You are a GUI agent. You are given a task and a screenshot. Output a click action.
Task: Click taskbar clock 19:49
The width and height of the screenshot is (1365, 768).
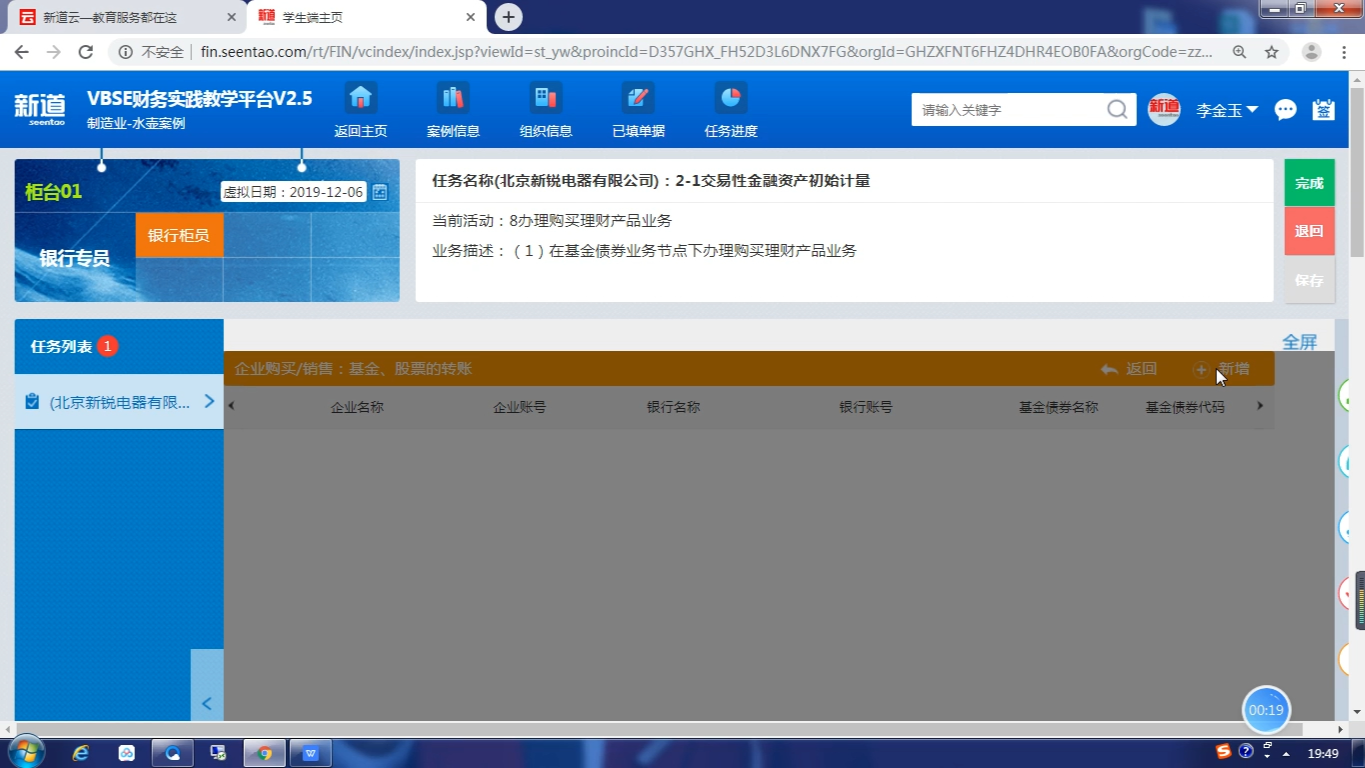1323,753
